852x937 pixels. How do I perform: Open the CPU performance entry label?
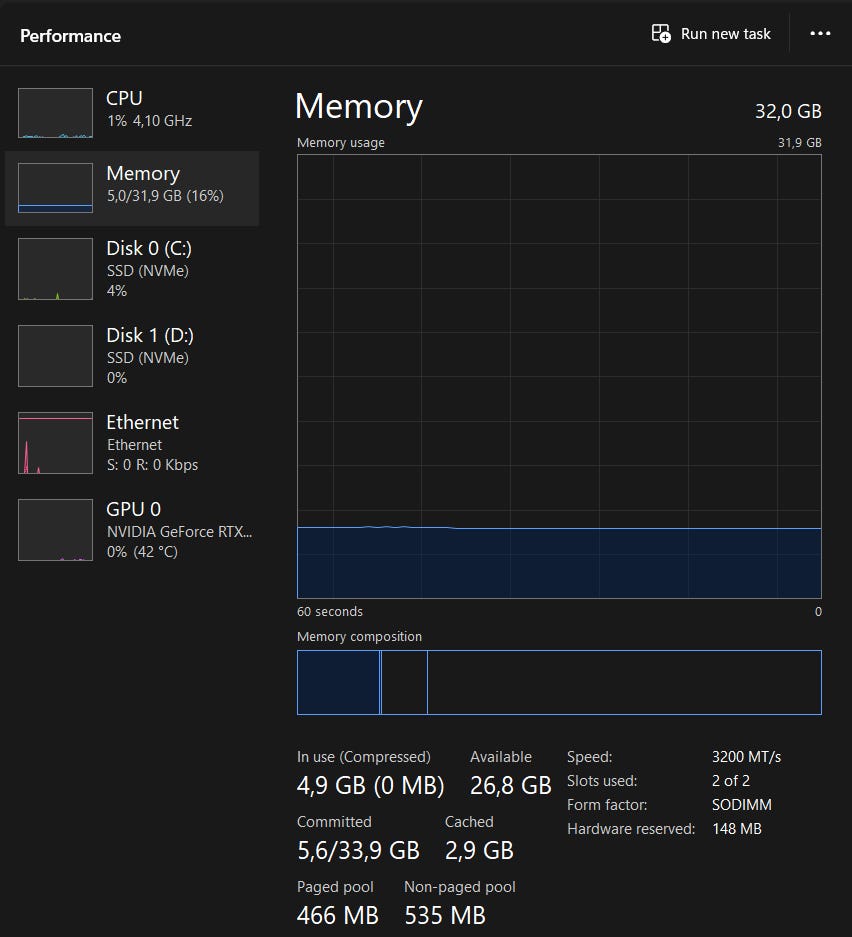tap(124, 98)
